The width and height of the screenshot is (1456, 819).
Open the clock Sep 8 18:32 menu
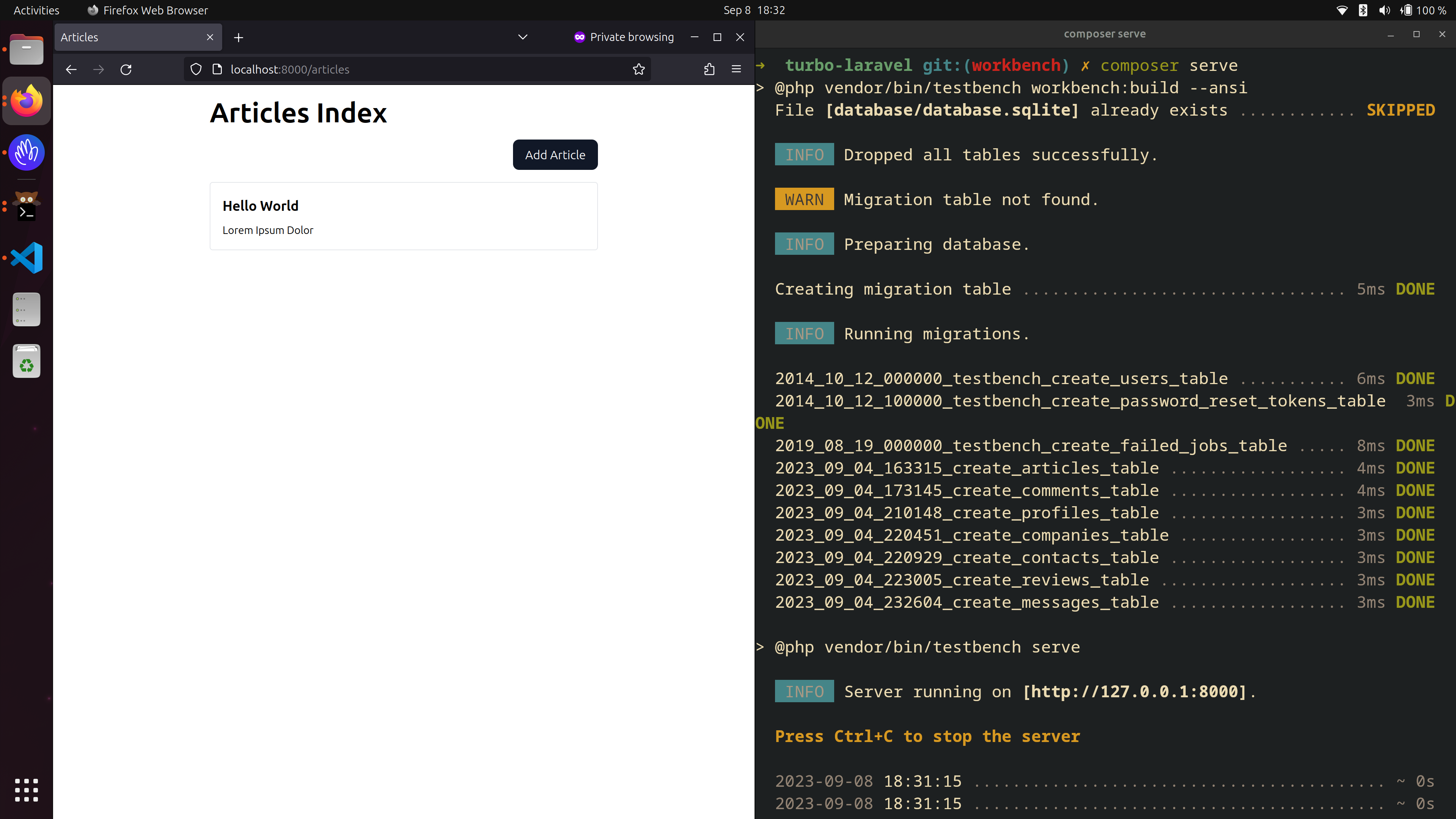click(754, 10)
